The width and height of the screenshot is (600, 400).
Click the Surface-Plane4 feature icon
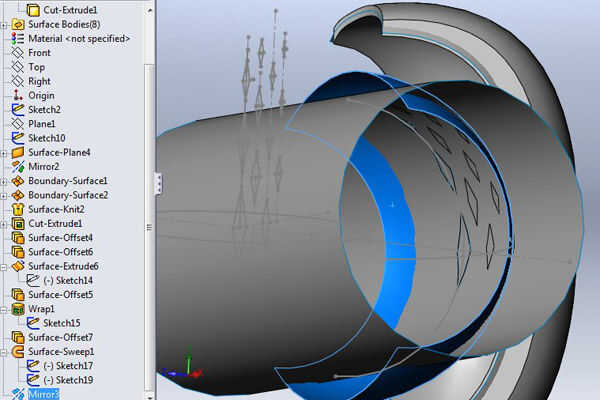coord(18,152)
